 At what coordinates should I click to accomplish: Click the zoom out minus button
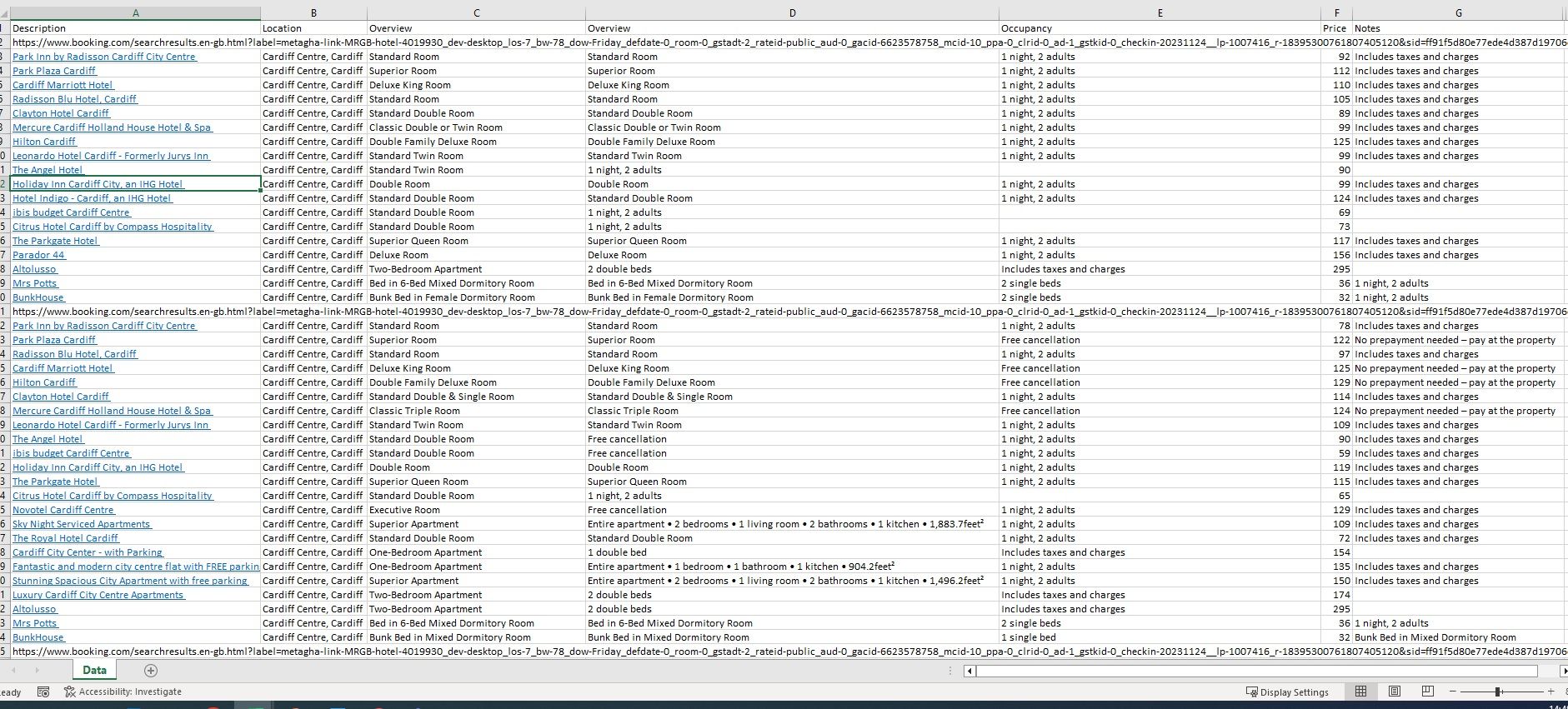[1453, 692]
